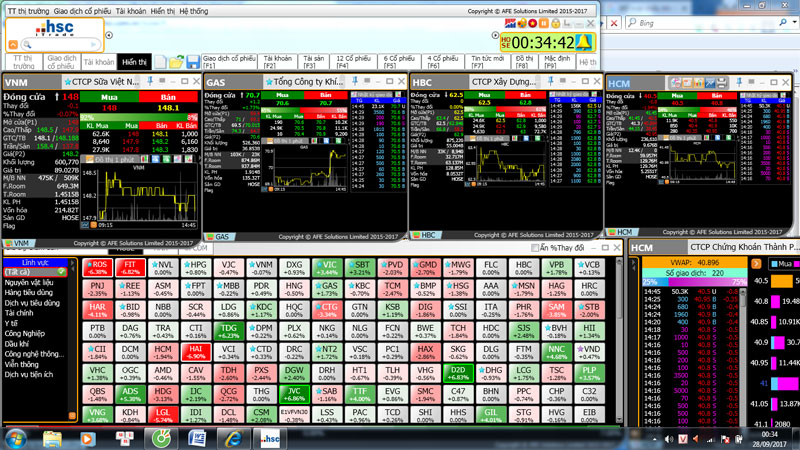Expand the left circular arrow beside hsc logo

click(109, 35)
